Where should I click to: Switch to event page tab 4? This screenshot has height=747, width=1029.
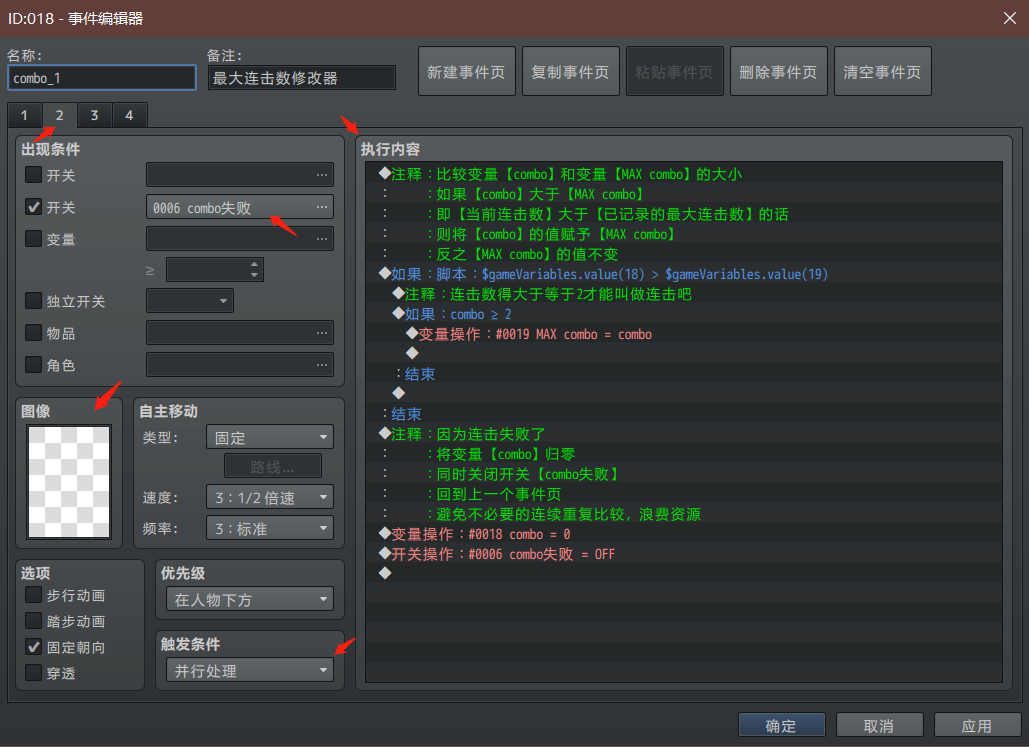pyautogui.click(x=129, y=116)
